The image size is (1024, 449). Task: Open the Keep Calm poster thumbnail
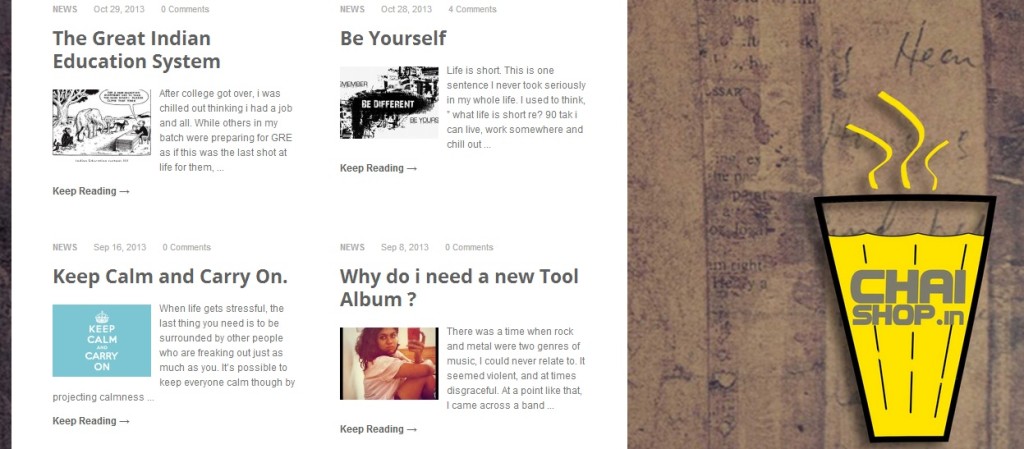101,341
